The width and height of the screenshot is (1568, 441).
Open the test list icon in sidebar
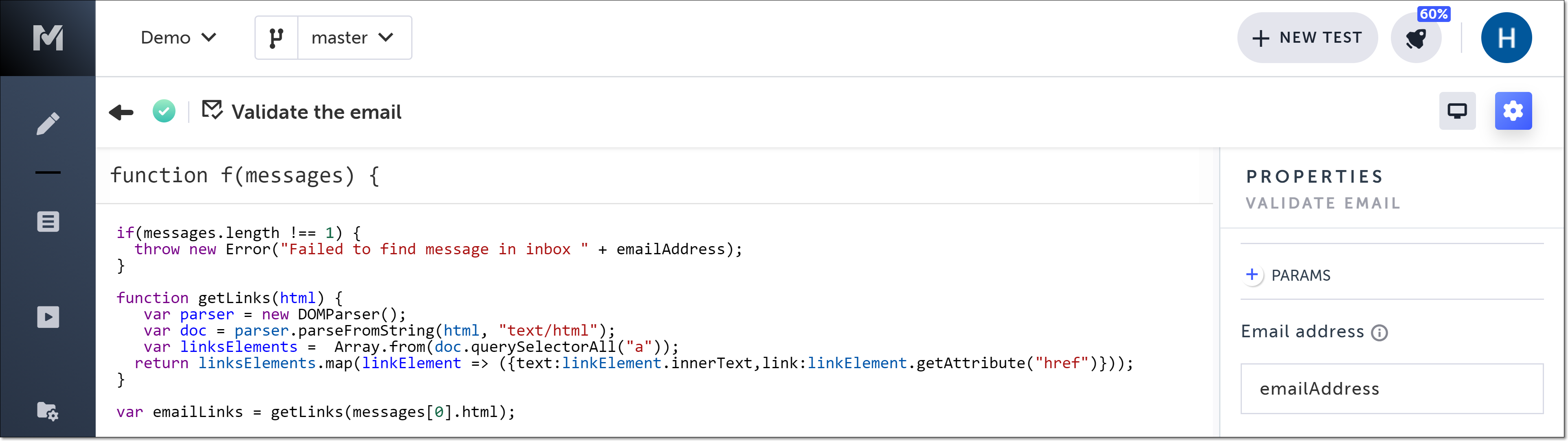click(48, 221)
